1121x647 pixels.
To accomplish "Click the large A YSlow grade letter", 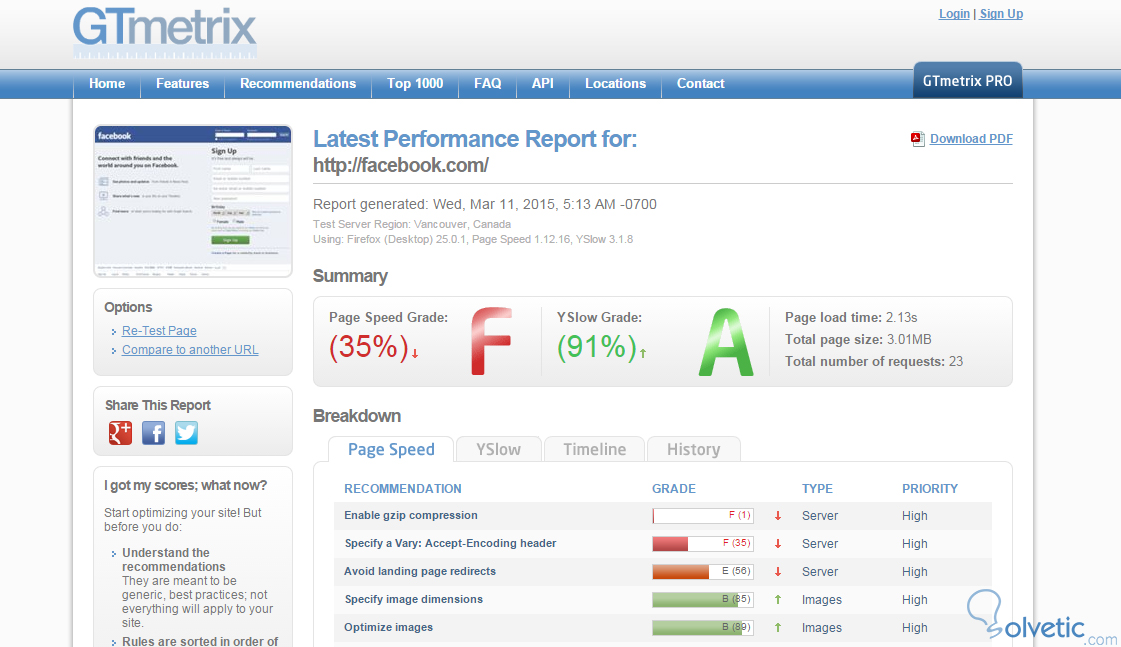I will click(x=726, y=342).
